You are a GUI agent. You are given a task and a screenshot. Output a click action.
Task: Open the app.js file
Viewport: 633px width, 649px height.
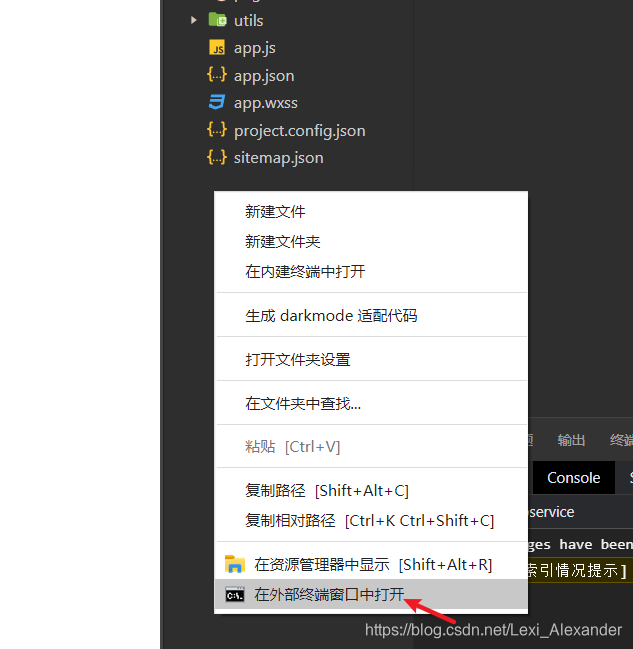tap(255, 48)
